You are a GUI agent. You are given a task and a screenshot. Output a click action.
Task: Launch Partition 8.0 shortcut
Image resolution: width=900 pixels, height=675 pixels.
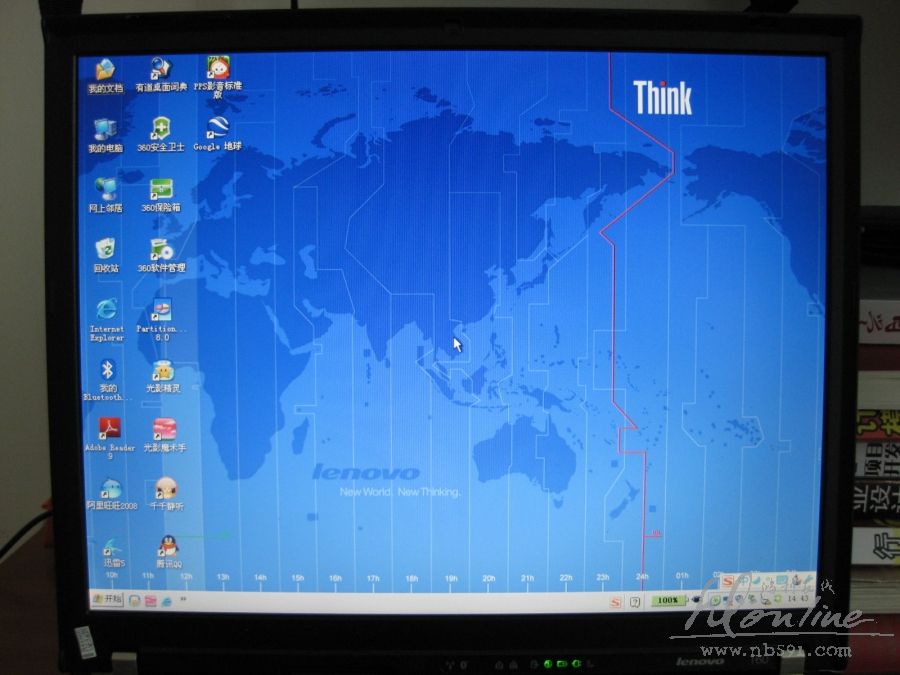(162, 320)
